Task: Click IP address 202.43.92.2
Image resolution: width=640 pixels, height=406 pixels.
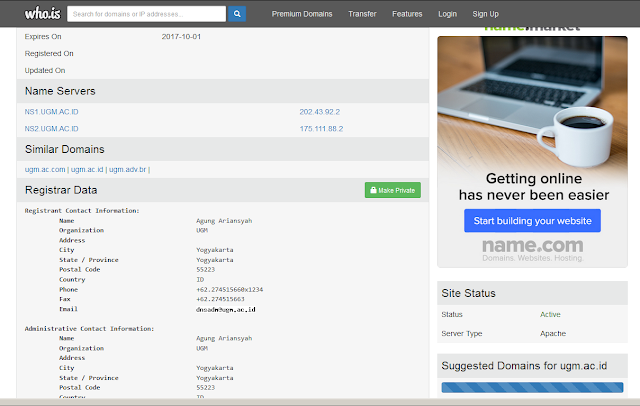Action: 320,112
